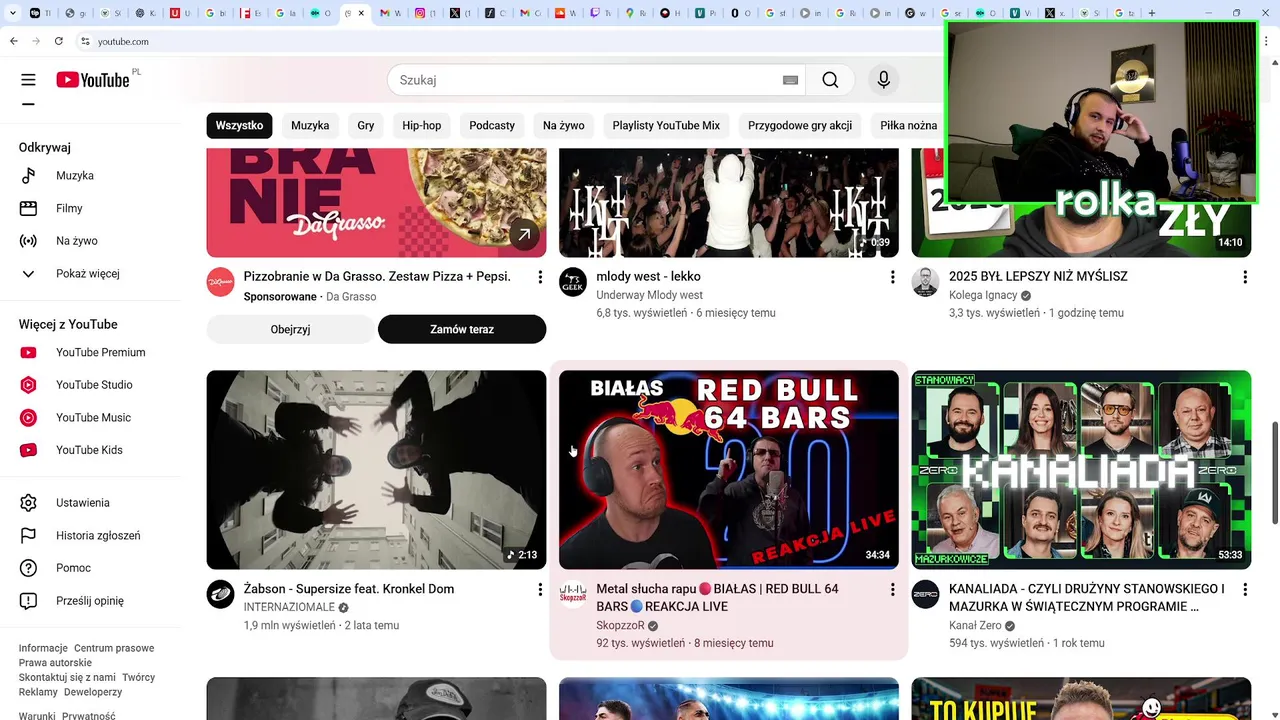Start voice search with microphone icon
This screenshot has height=720, width=1280.
(883, 80)
